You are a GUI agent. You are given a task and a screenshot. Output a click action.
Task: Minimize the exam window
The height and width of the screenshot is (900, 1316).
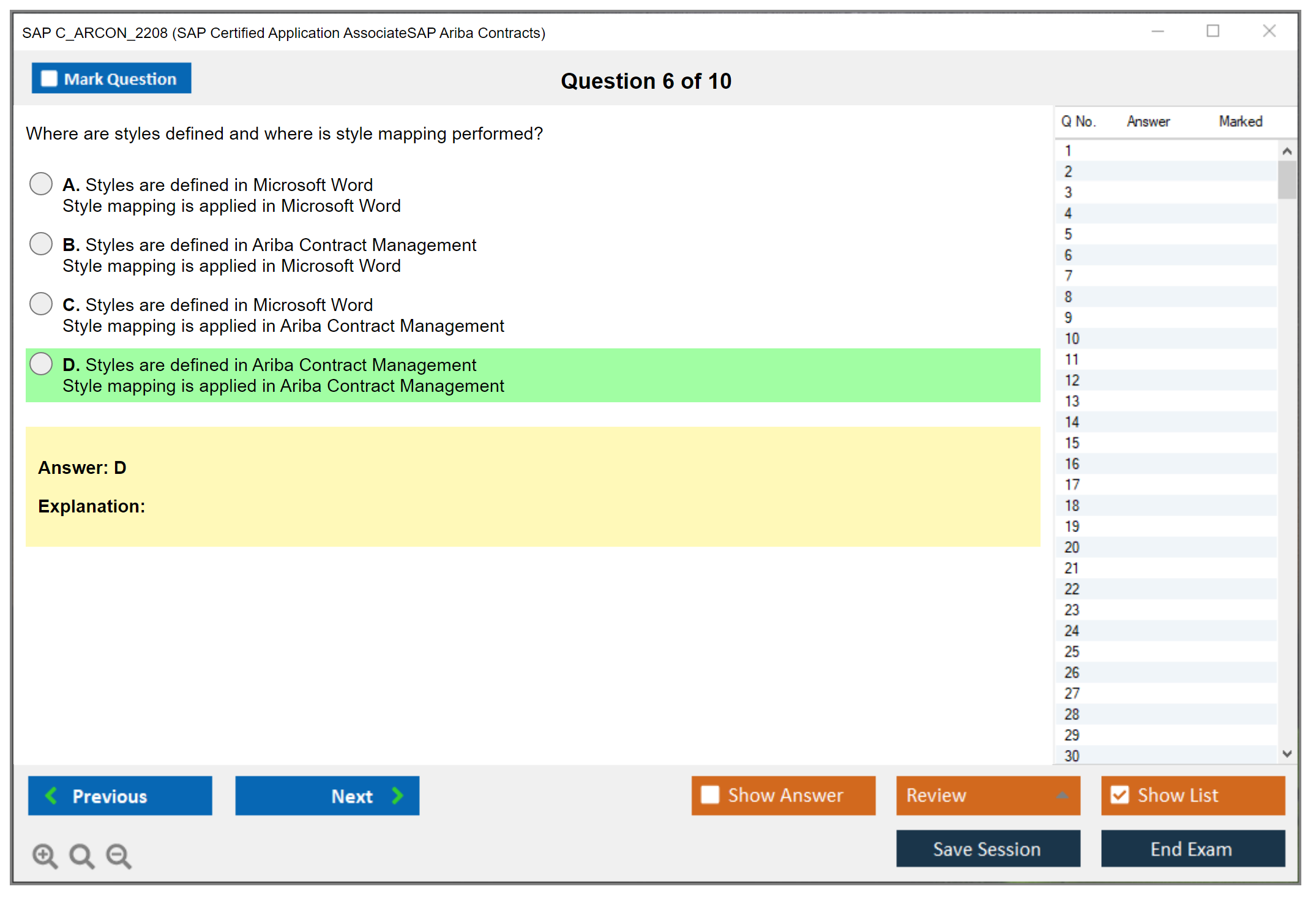tap(1157, 31)
